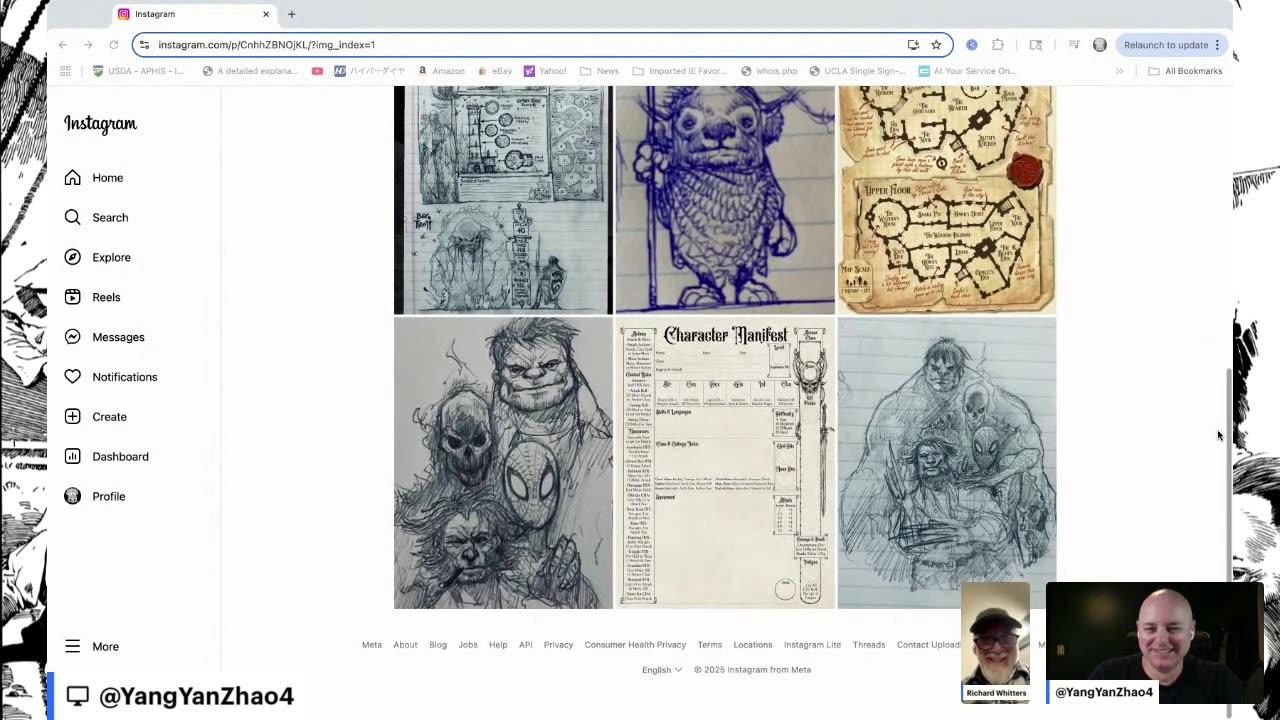
Task: Open Chrome three-dot menu
Action: 1217,45
